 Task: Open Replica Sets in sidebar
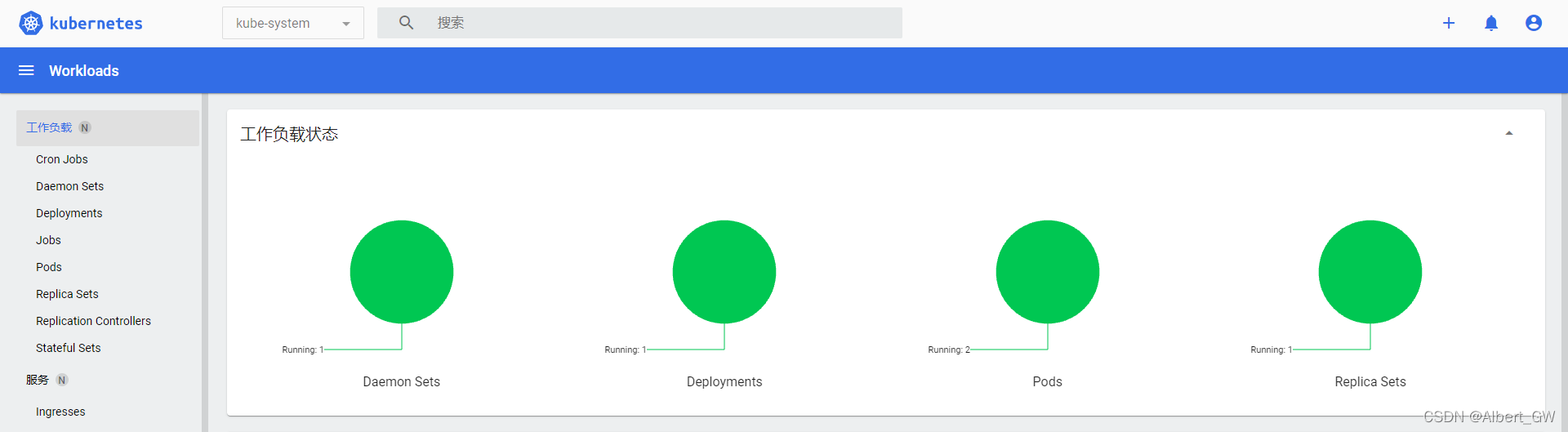[67, 294]
